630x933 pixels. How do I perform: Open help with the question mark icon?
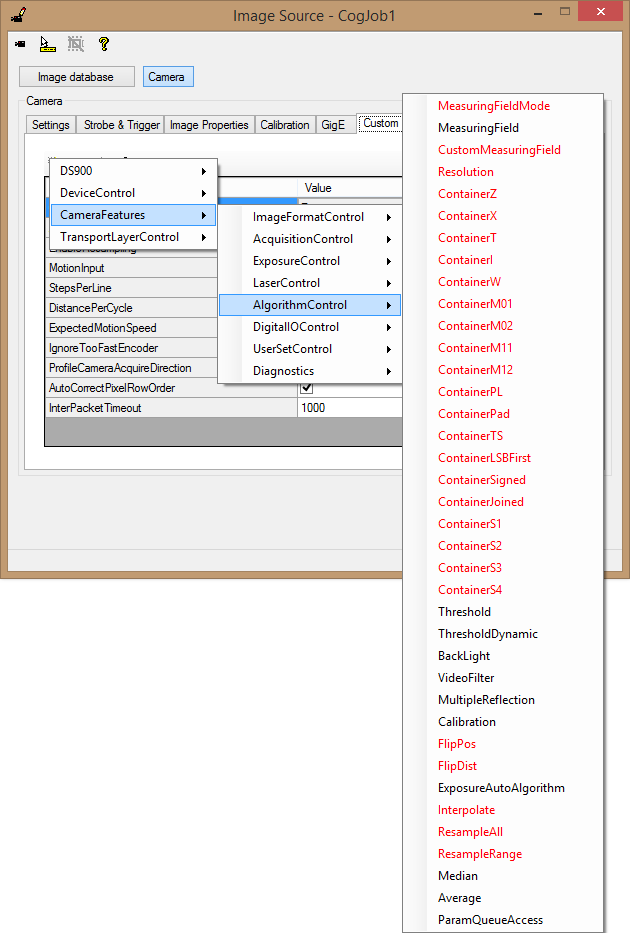point(103,44)
